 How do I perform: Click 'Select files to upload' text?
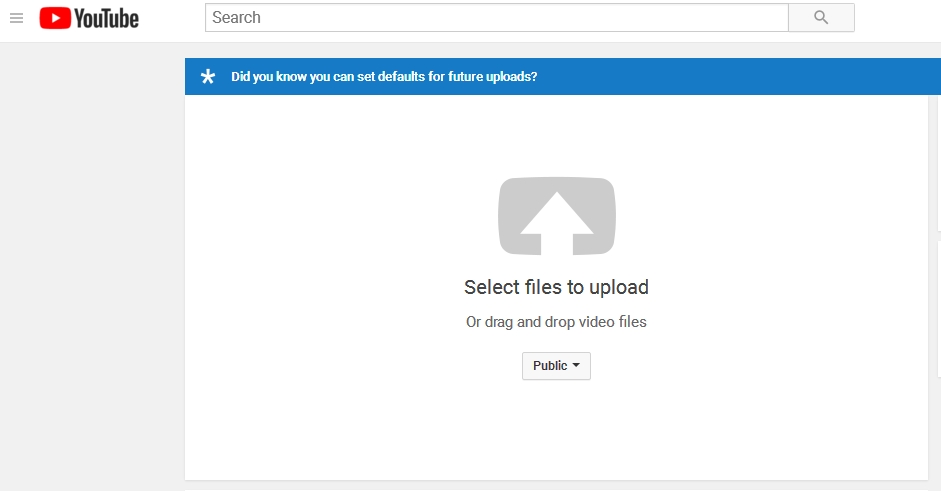coord(556,287)
